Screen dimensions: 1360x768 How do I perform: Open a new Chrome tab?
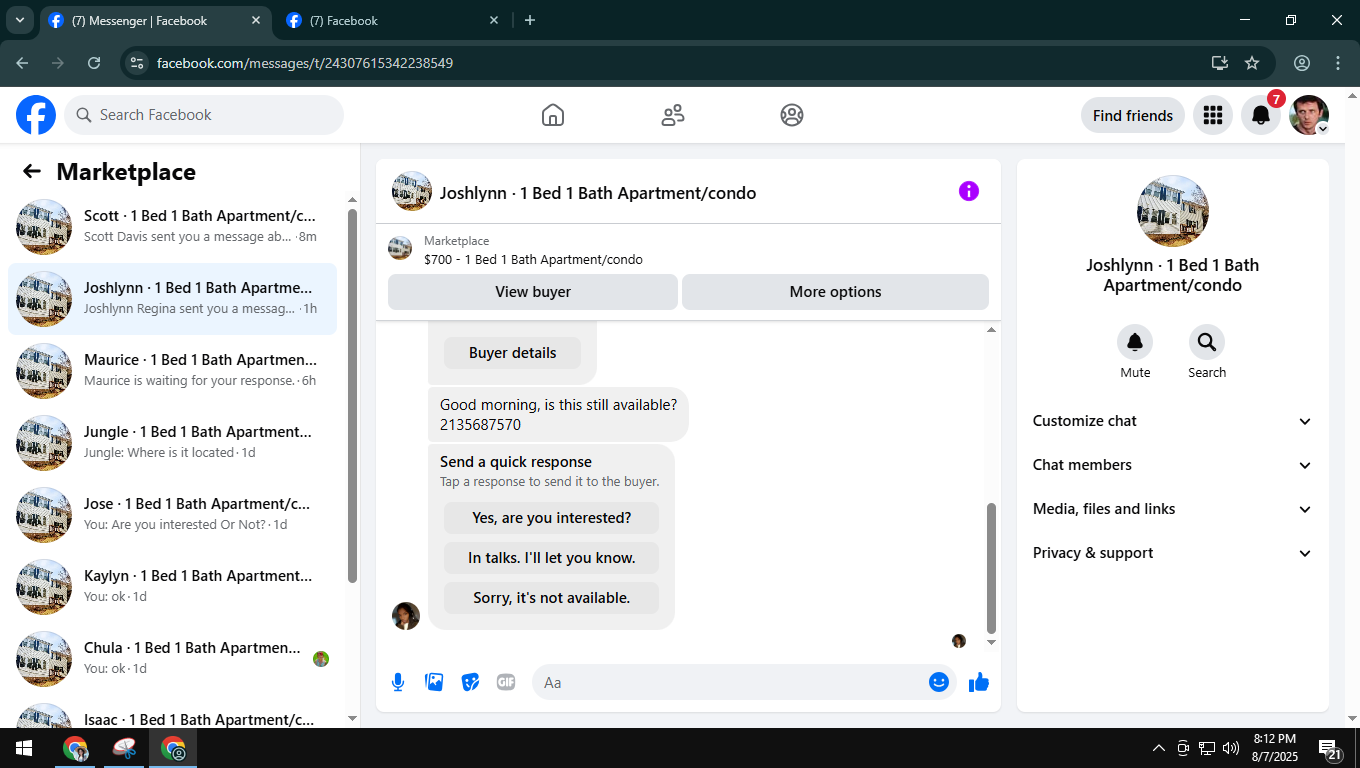pos(530,20)
